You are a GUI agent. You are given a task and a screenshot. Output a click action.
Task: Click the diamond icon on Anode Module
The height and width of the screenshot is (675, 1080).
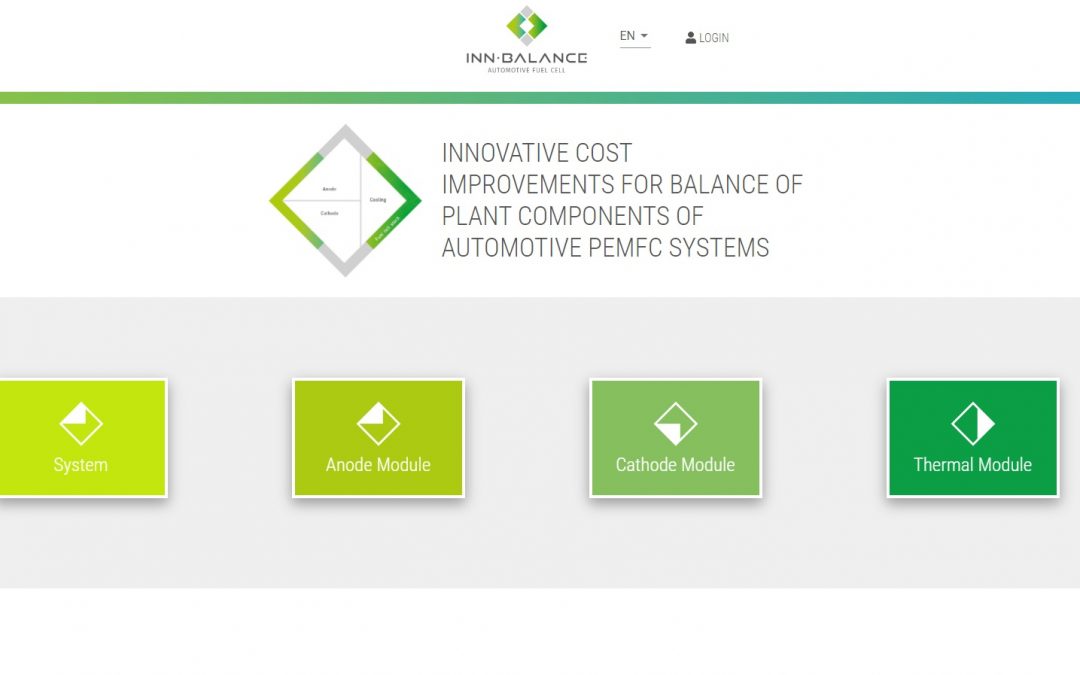point(378,424)
